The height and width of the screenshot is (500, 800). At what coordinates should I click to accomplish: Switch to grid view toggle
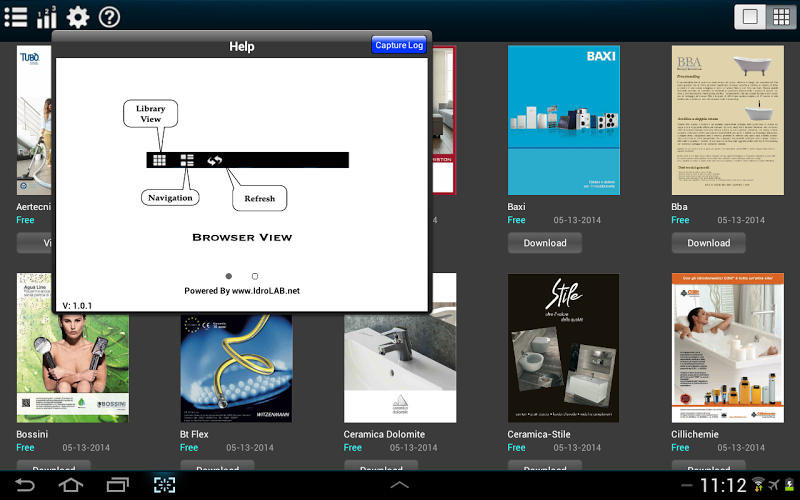(781, 17)
